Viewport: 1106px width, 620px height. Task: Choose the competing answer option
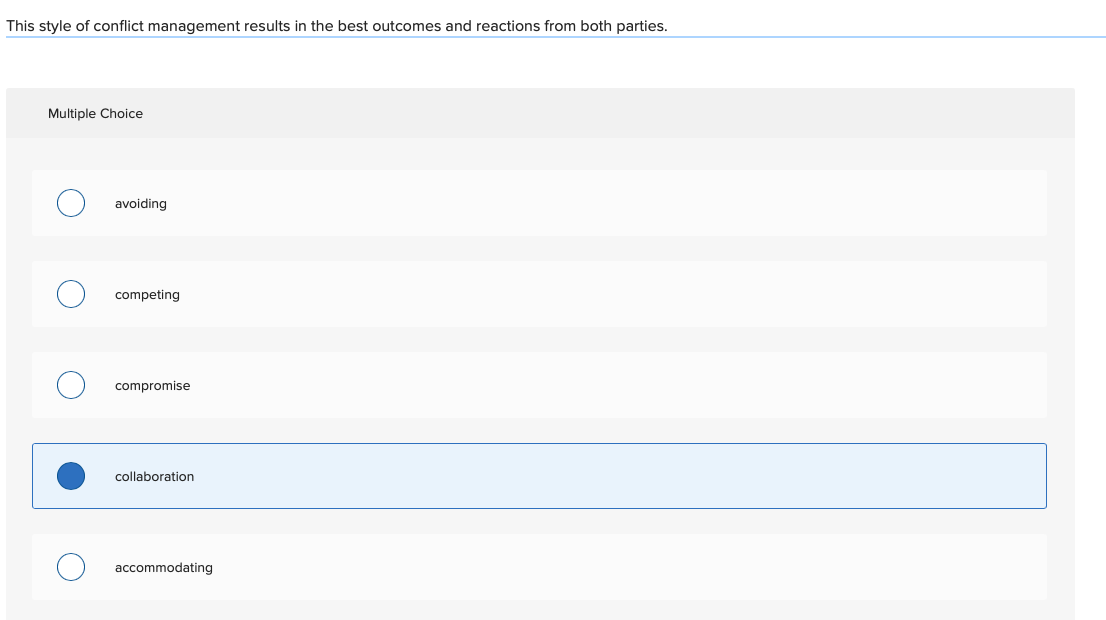click(400, 294)
